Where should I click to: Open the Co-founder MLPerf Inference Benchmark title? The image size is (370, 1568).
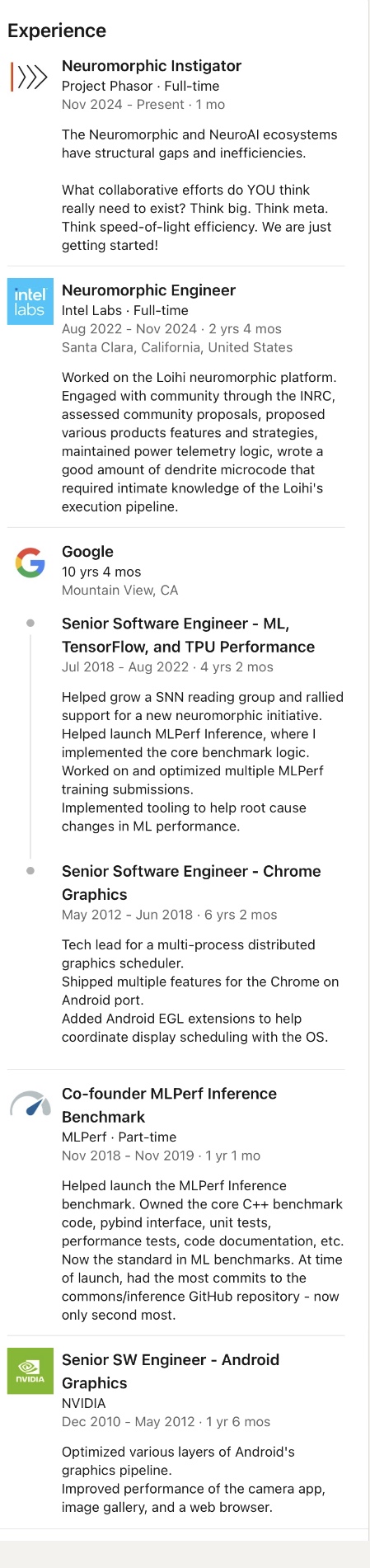tap(169, 1105)
